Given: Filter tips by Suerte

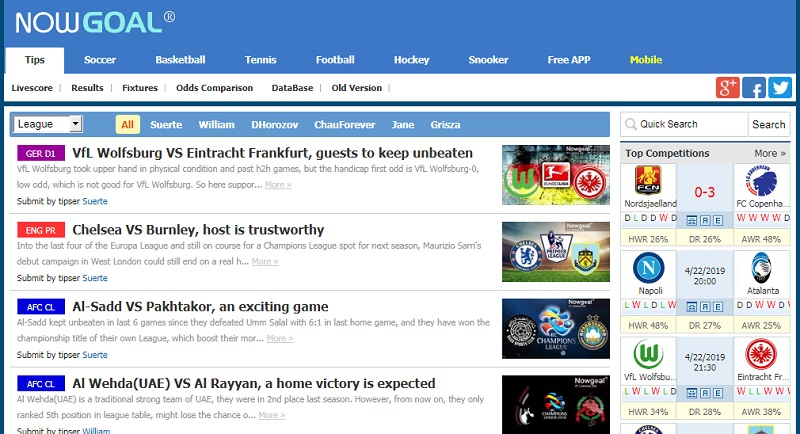Looking at the screenshot, I should click(x=166, y=124).
